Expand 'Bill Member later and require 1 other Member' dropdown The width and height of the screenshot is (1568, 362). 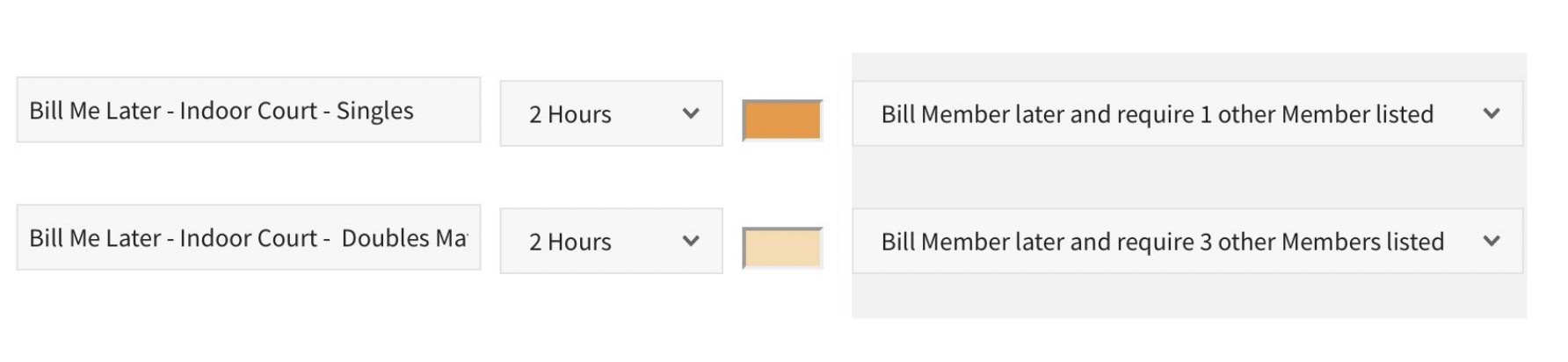[x=1187, y=113]
